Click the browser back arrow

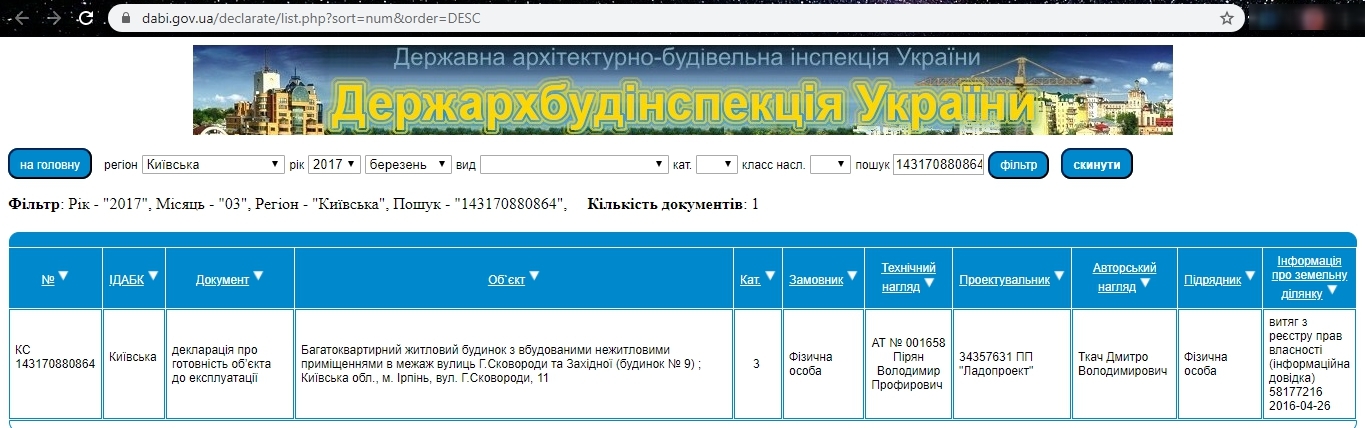pyautogui.click(x=21, y=18)
